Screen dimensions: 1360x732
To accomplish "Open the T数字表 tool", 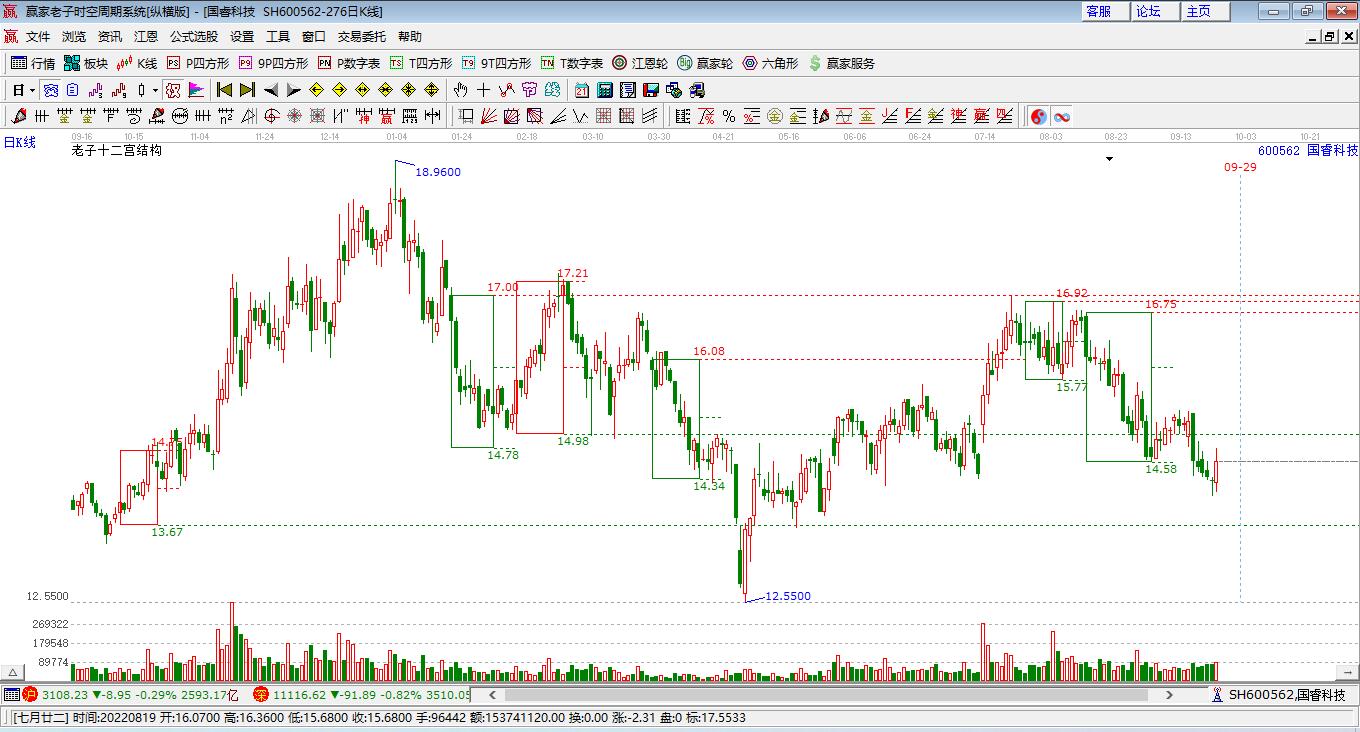I will 572,63.
